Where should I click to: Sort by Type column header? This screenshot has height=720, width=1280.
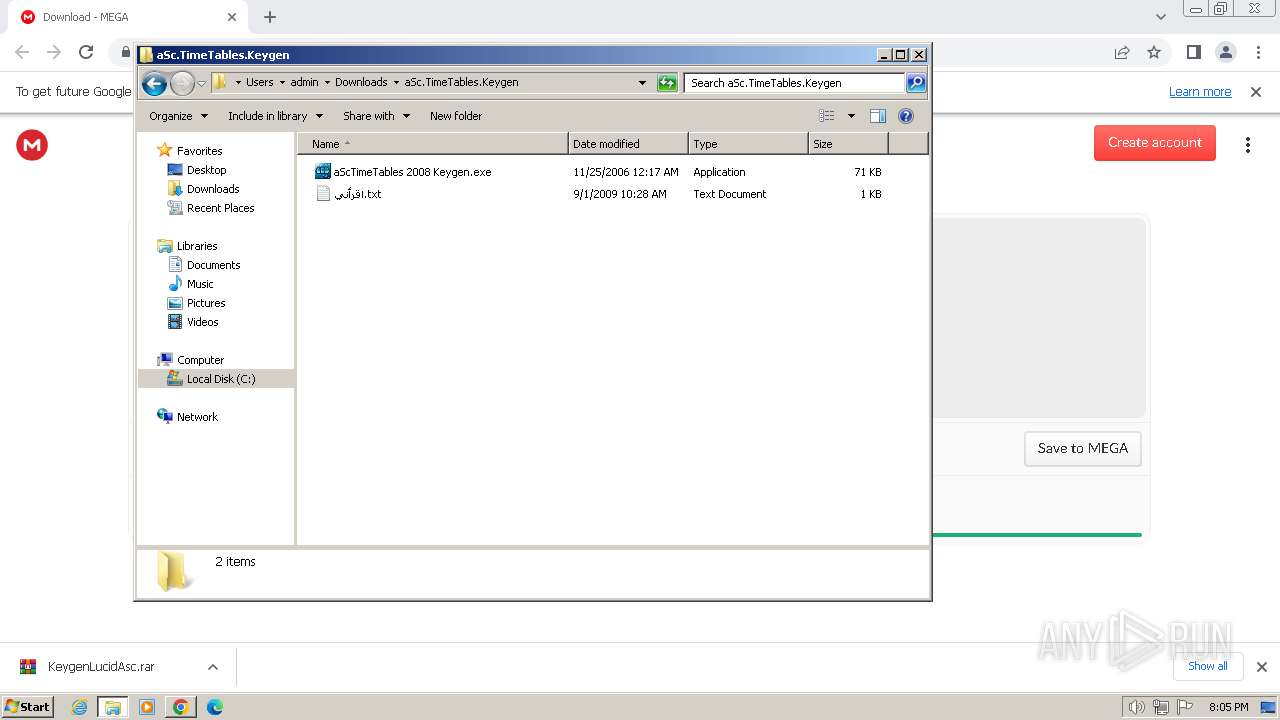click(748, 144)
